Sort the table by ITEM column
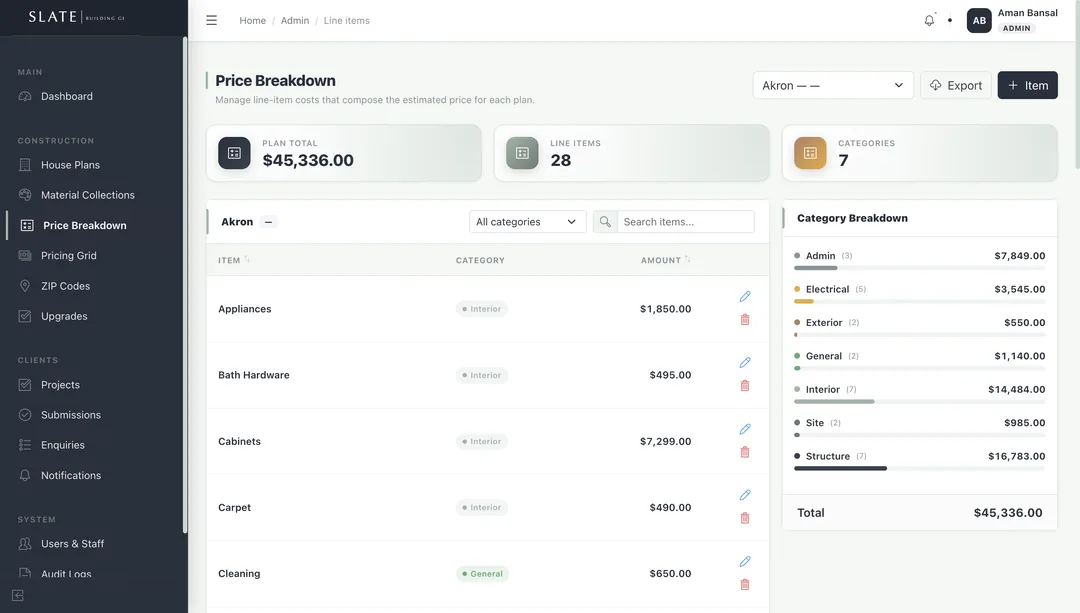This screenshot has width=1080, height=613. tap(233, 260)
